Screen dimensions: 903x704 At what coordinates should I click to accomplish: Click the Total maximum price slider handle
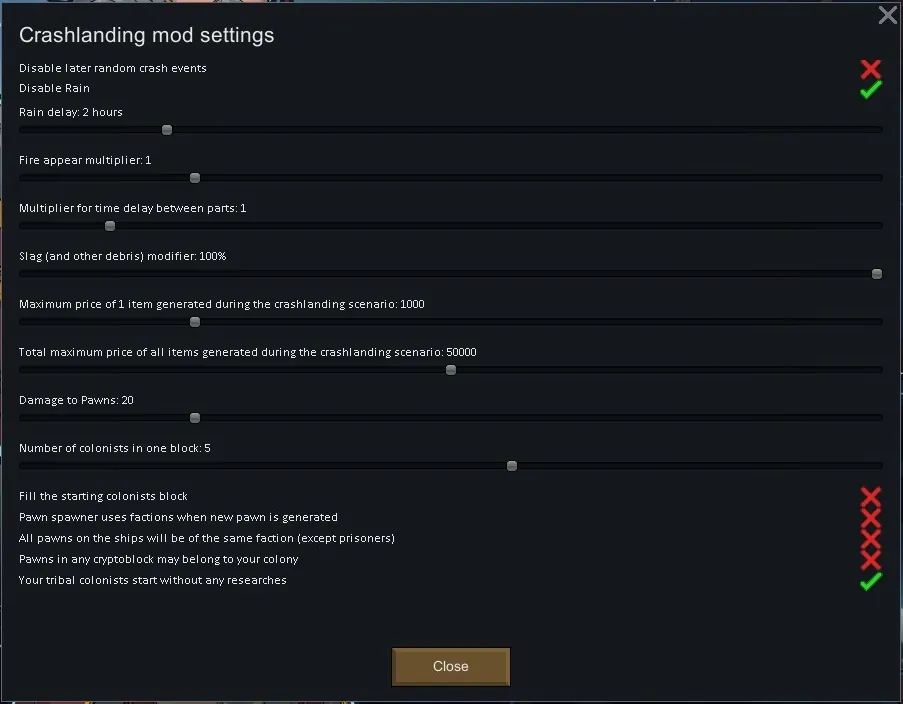click(451, 370)
